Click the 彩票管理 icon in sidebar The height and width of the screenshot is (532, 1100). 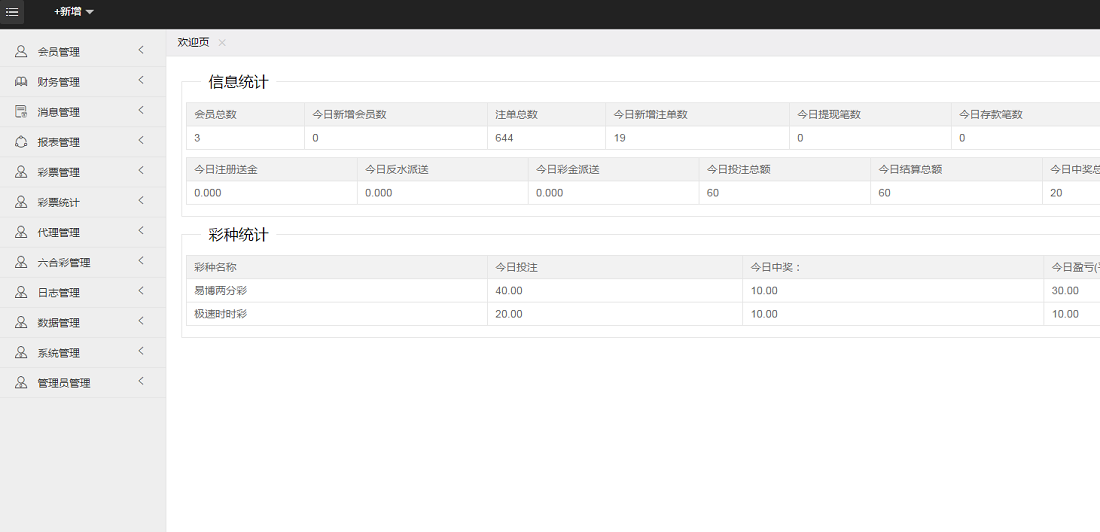point(21,172)
